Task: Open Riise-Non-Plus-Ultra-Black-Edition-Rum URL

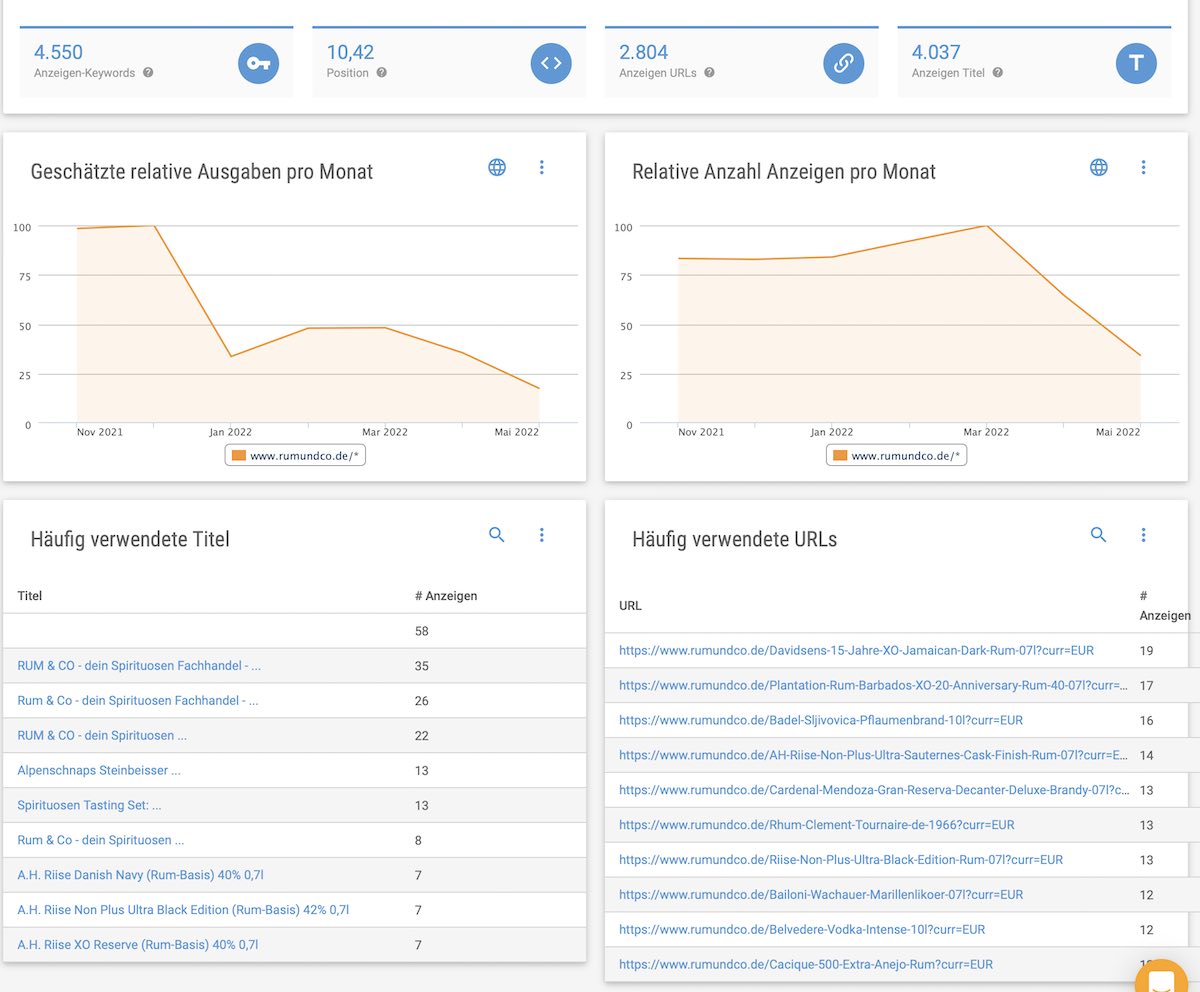Action: 841,860
